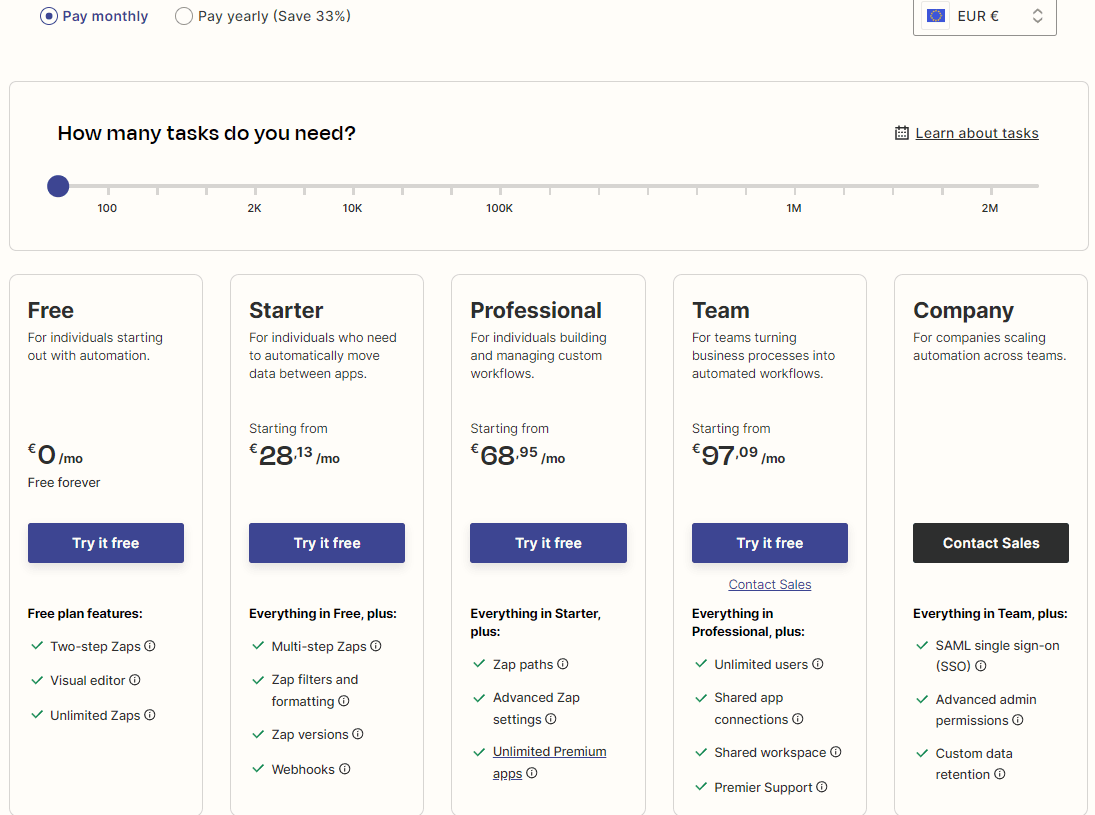Click the Company plan heading
Image resolution: width=1095 pixels, height=815 pixels.
(963, 310)
